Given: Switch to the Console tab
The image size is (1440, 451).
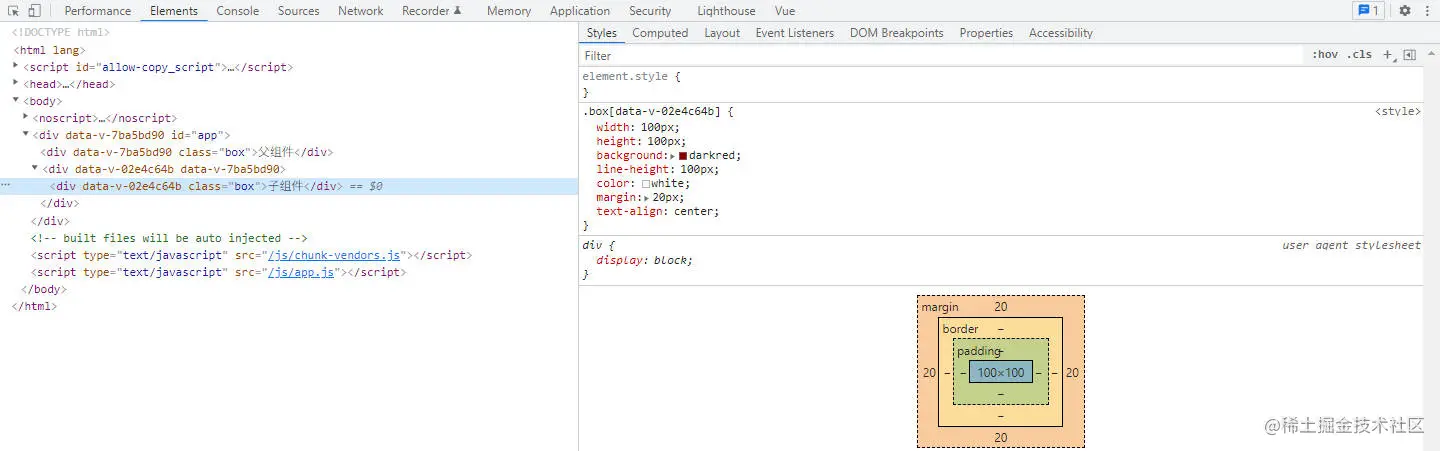Looking at the screenshot, I should point(238,11).
